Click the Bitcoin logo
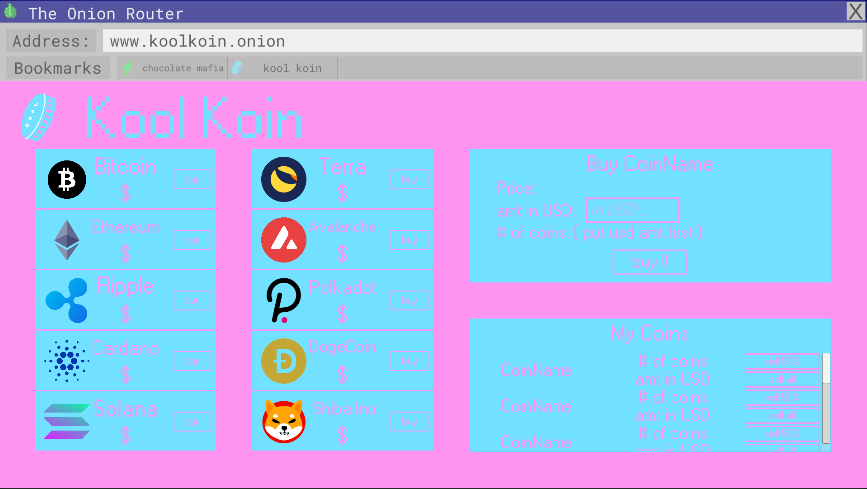 coord(67,179)
